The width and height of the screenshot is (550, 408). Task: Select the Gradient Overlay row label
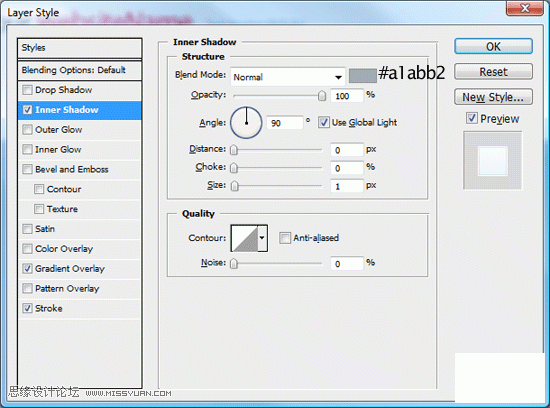tap(70, 269)
